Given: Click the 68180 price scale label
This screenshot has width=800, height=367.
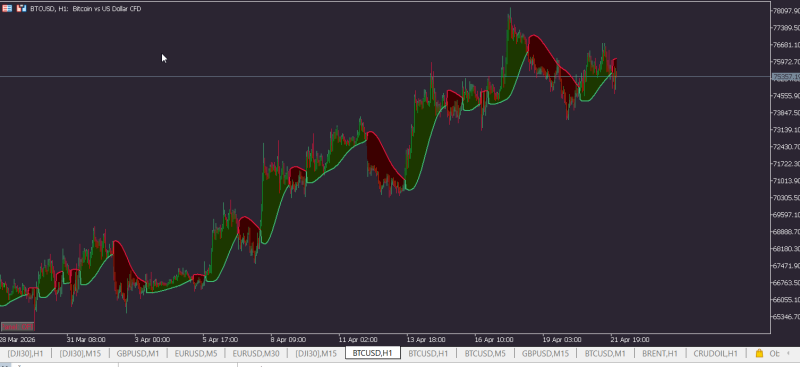Looking at the screenshot, I should tap(786, 249).
